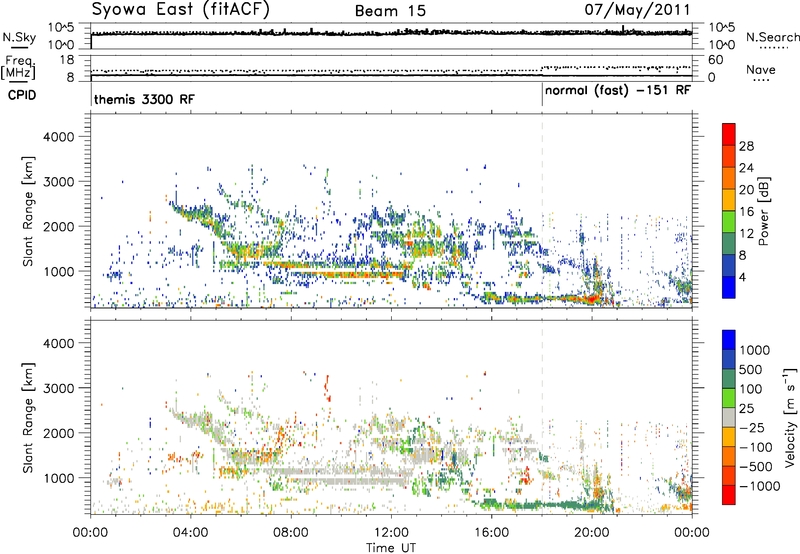Click the '1000' Velocity scale value

click(755, 350)
